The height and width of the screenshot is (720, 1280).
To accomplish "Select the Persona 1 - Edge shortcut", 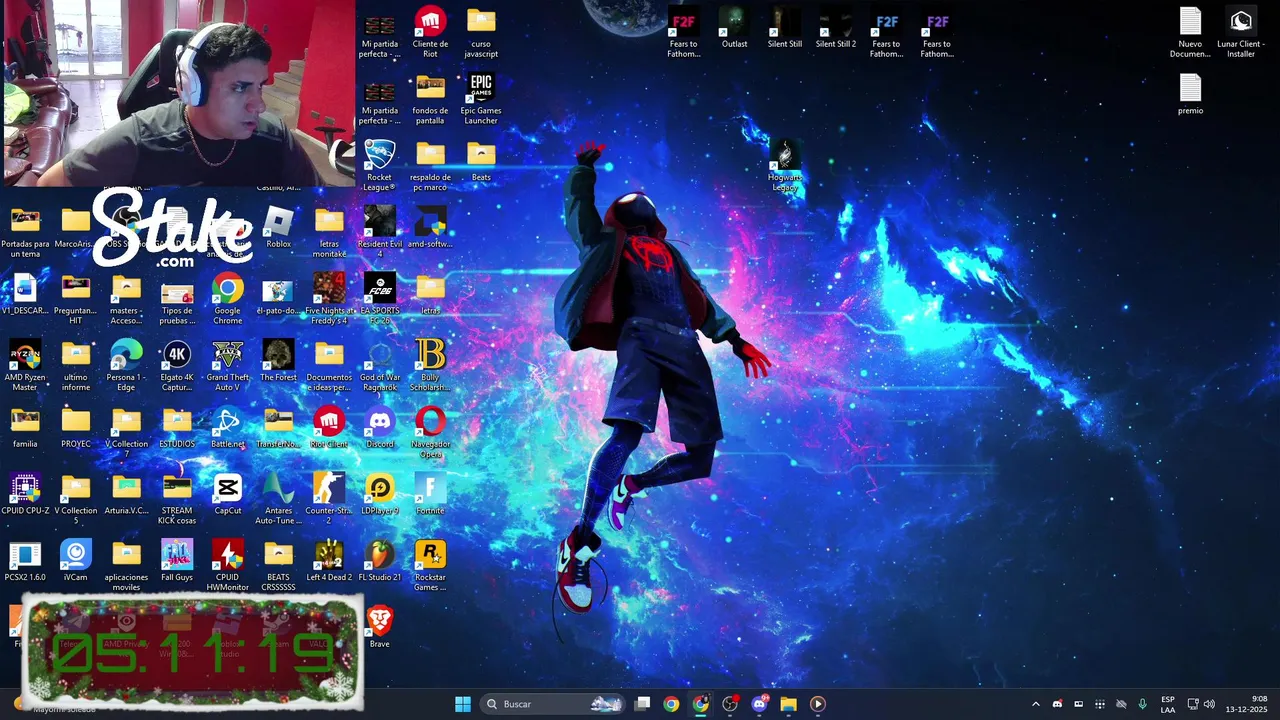I will click(x=126, y=366).
